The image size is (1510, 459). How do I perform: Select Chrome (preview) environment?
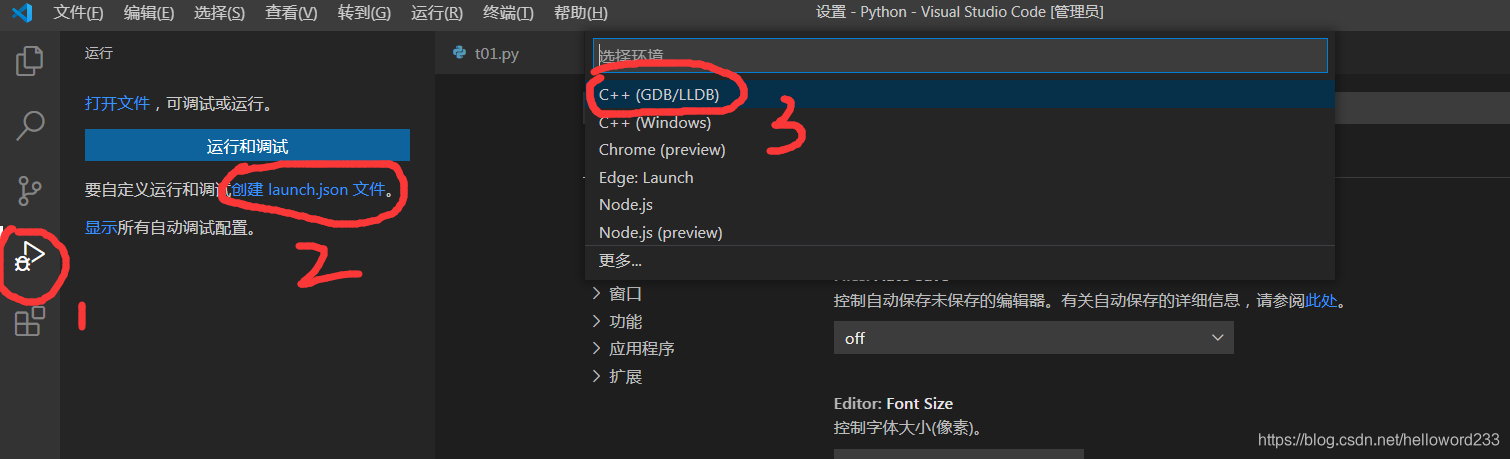960,150
